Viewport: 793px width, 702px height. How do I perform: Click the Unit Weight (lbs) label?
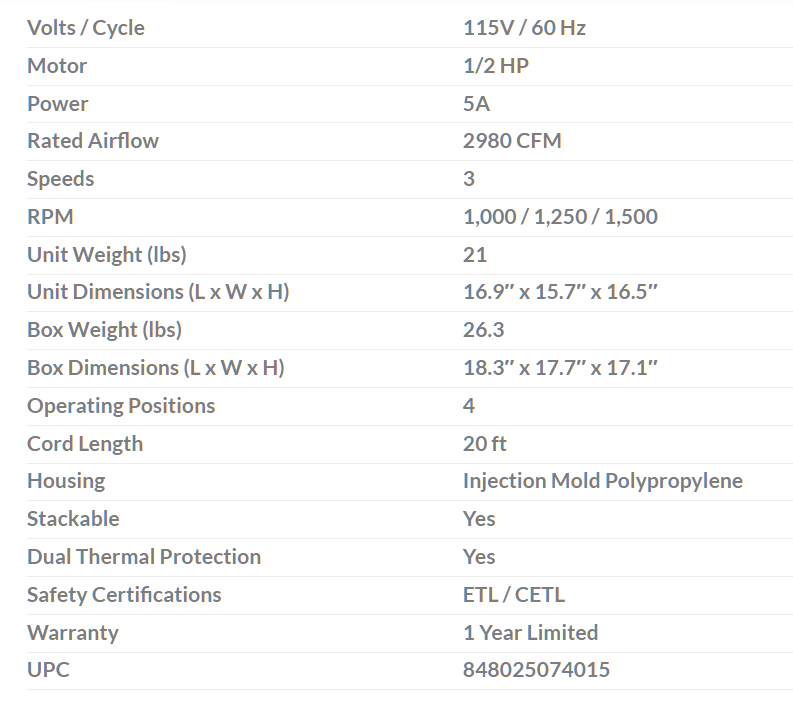click(x=107, y=255)
